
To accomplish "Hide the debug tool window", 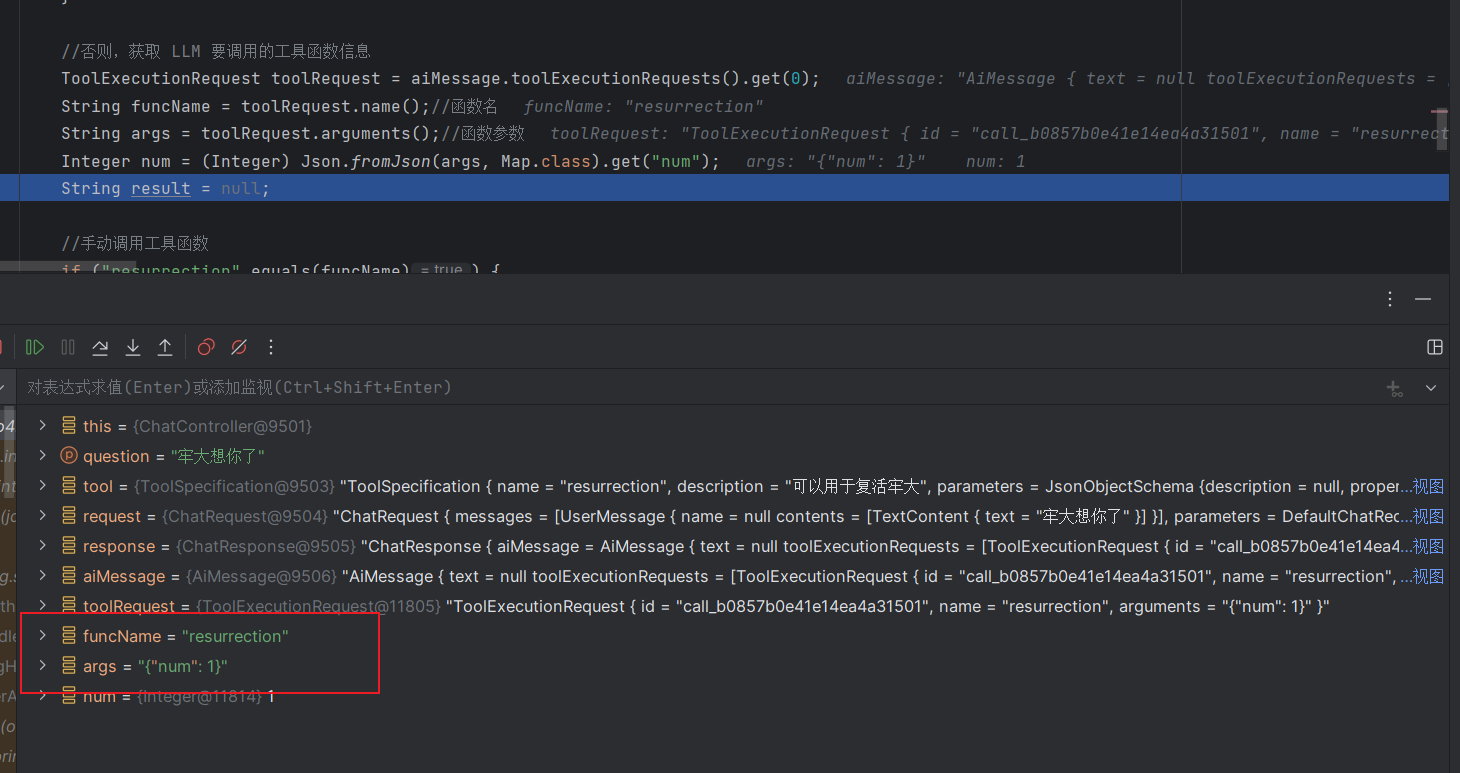I will 1423,299.
